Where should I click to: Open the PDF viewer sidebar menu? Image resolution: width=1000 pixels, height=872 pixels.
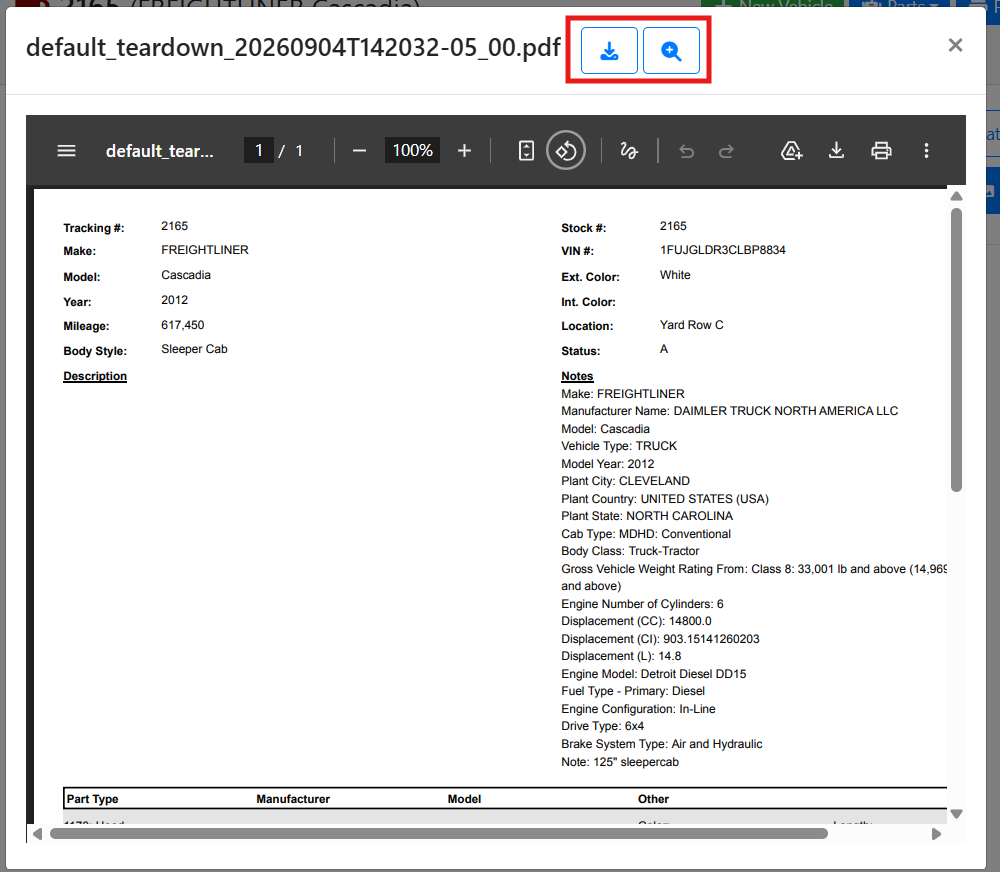point(66,151)
